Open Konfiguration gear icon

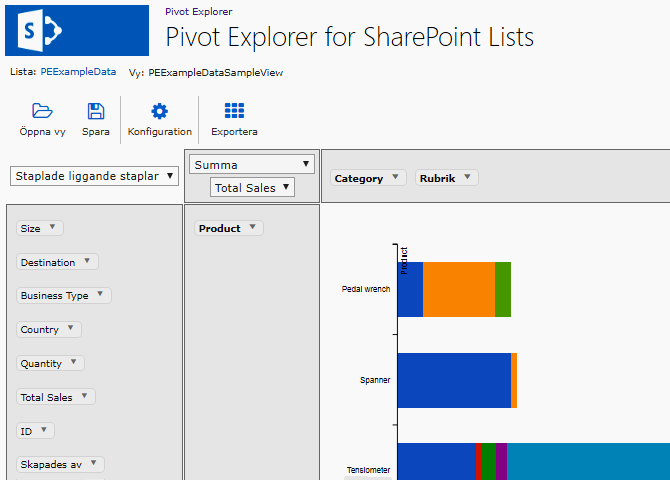click(x=159, y=111)
